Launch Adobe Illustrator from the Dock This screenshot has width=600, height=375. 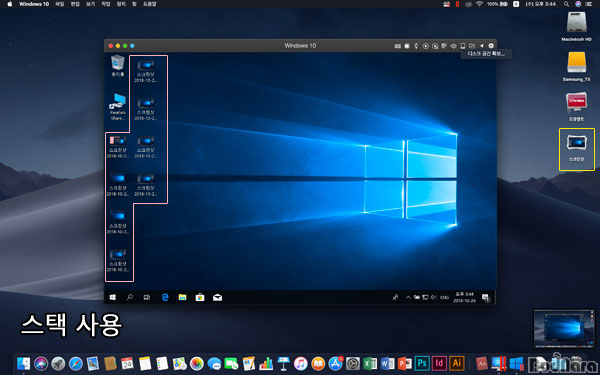pyautogui.click(x=457, y=363)
